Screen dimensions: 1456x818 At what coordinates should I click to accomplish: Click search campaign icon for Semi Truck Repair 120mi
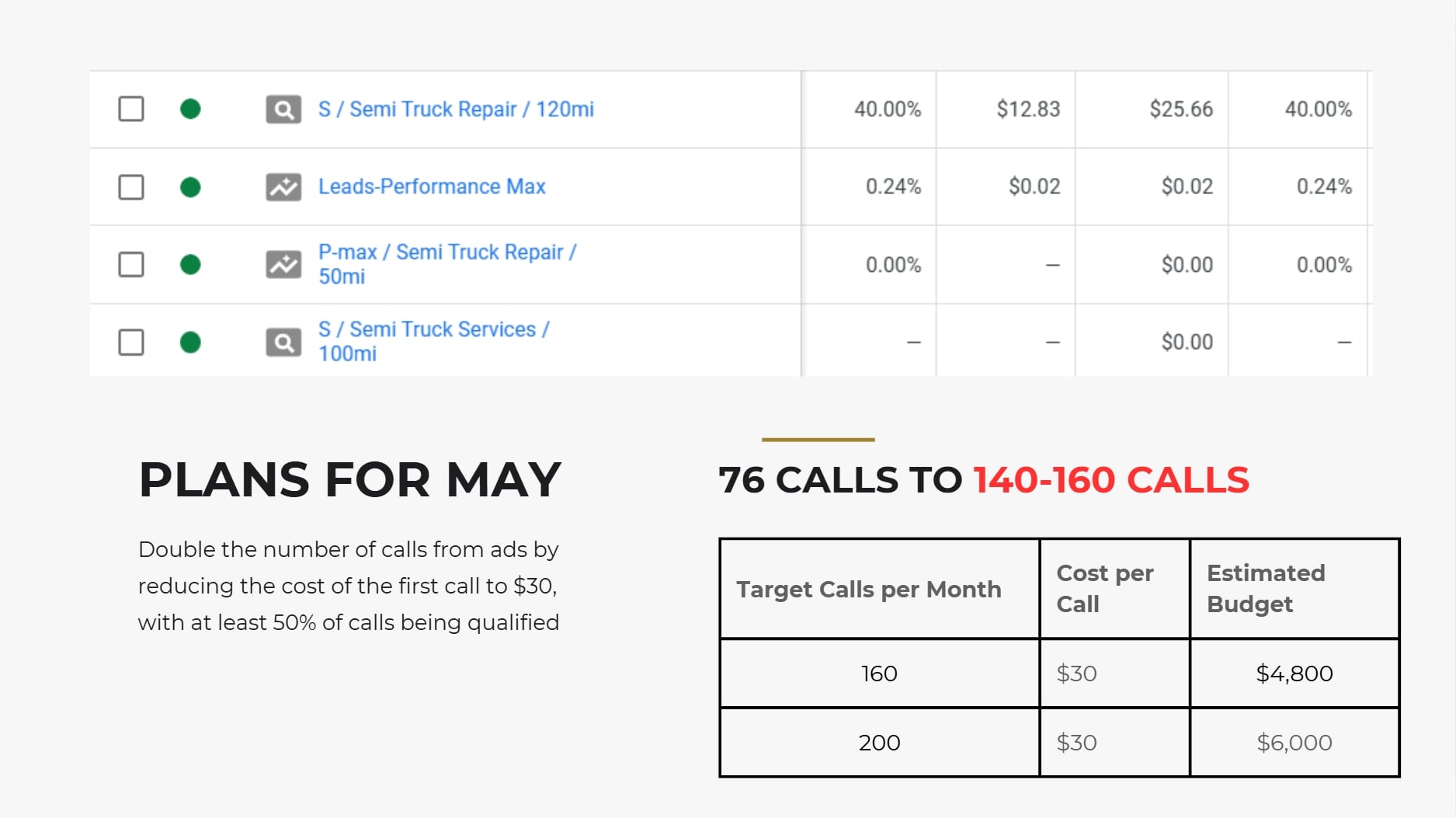283,110
